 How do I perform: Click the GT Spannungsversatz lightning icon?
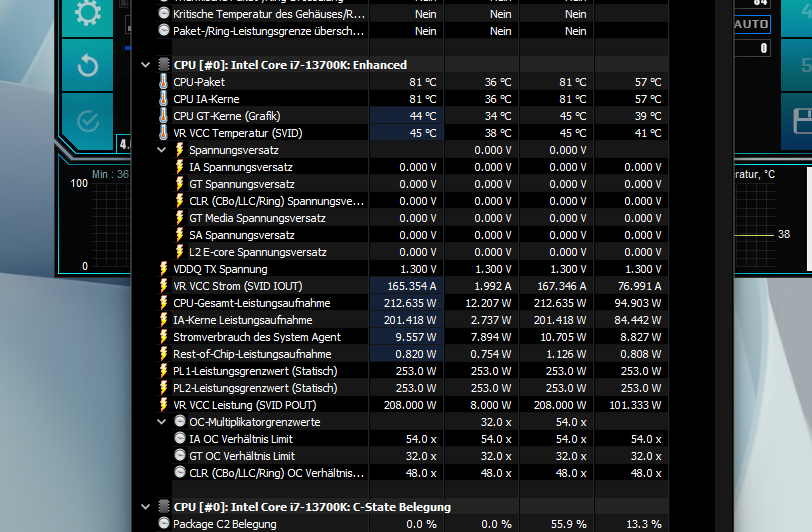click(x=179, y=184)
